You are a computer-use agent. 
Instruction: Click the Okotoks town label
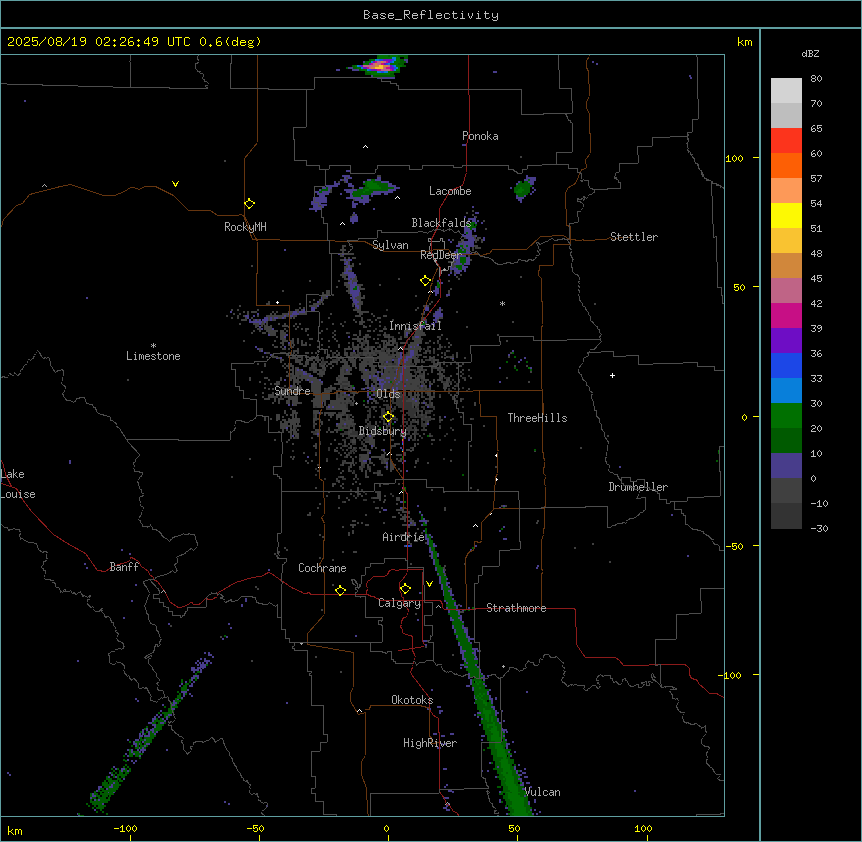pos(412,700)
